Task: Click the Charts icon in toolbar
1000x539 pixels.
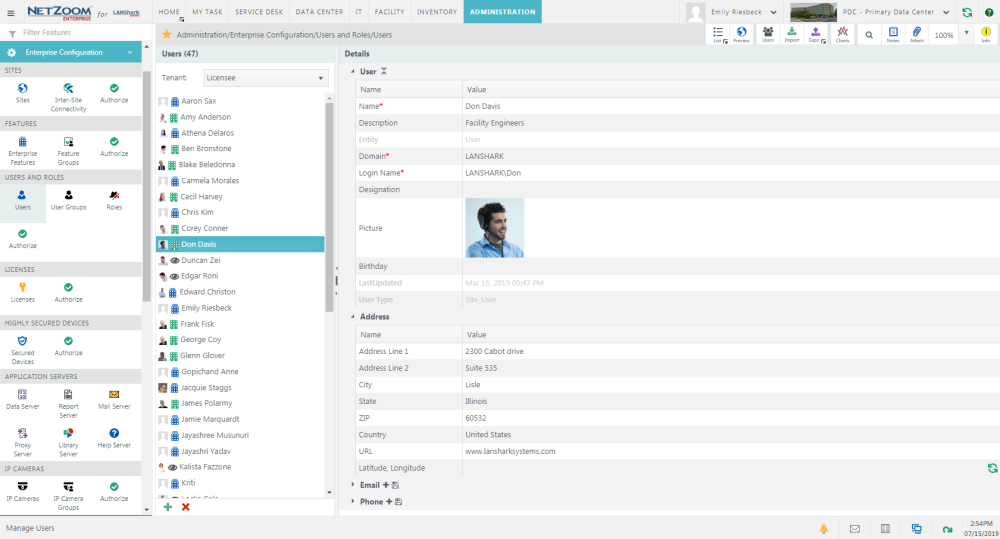Action: [842, 34]
